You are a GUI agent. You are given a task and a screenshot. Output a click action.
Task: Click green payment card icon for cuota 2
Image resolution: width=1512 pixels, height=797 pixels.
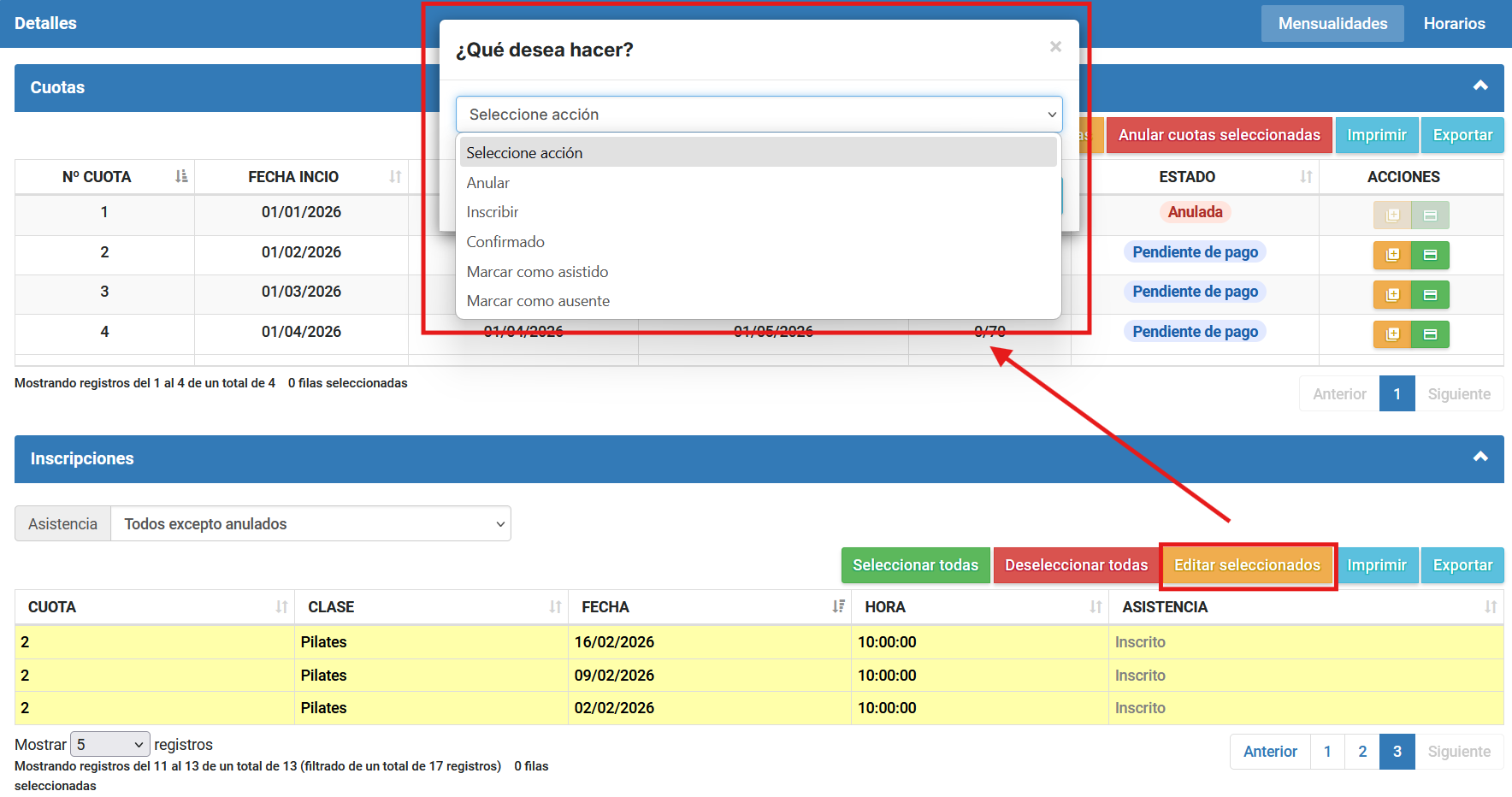tap(1430, 255)
